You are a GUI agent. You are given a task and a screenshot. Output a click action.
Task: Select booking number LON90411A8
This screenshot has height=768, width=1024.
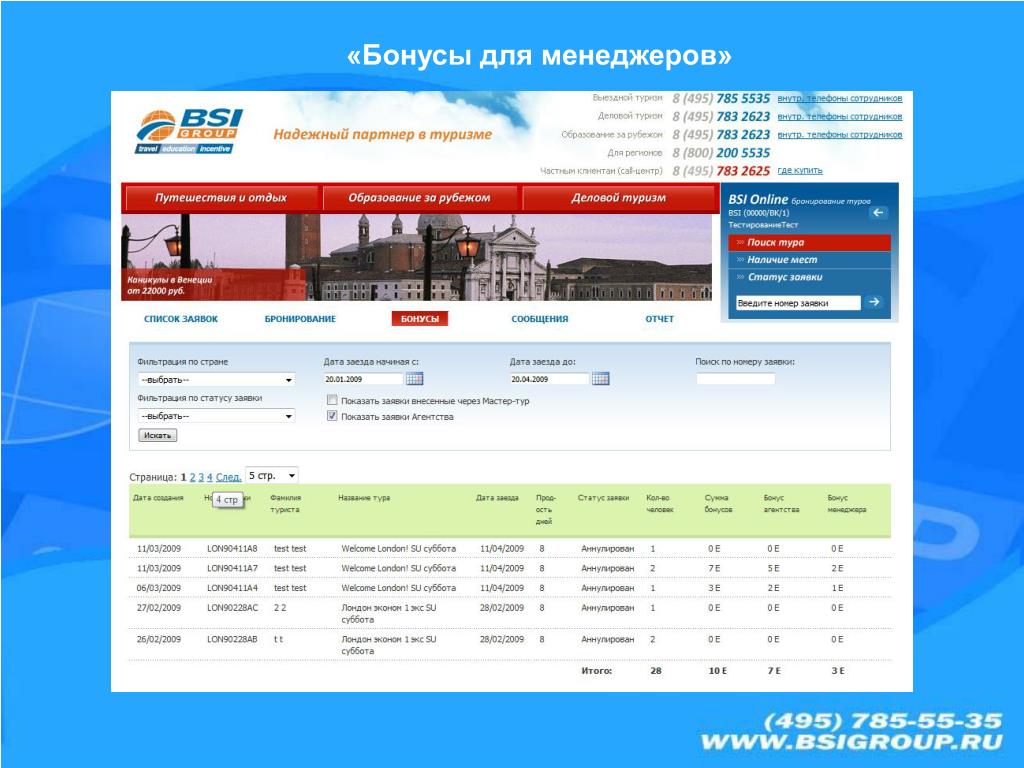(x=232, y=549)
